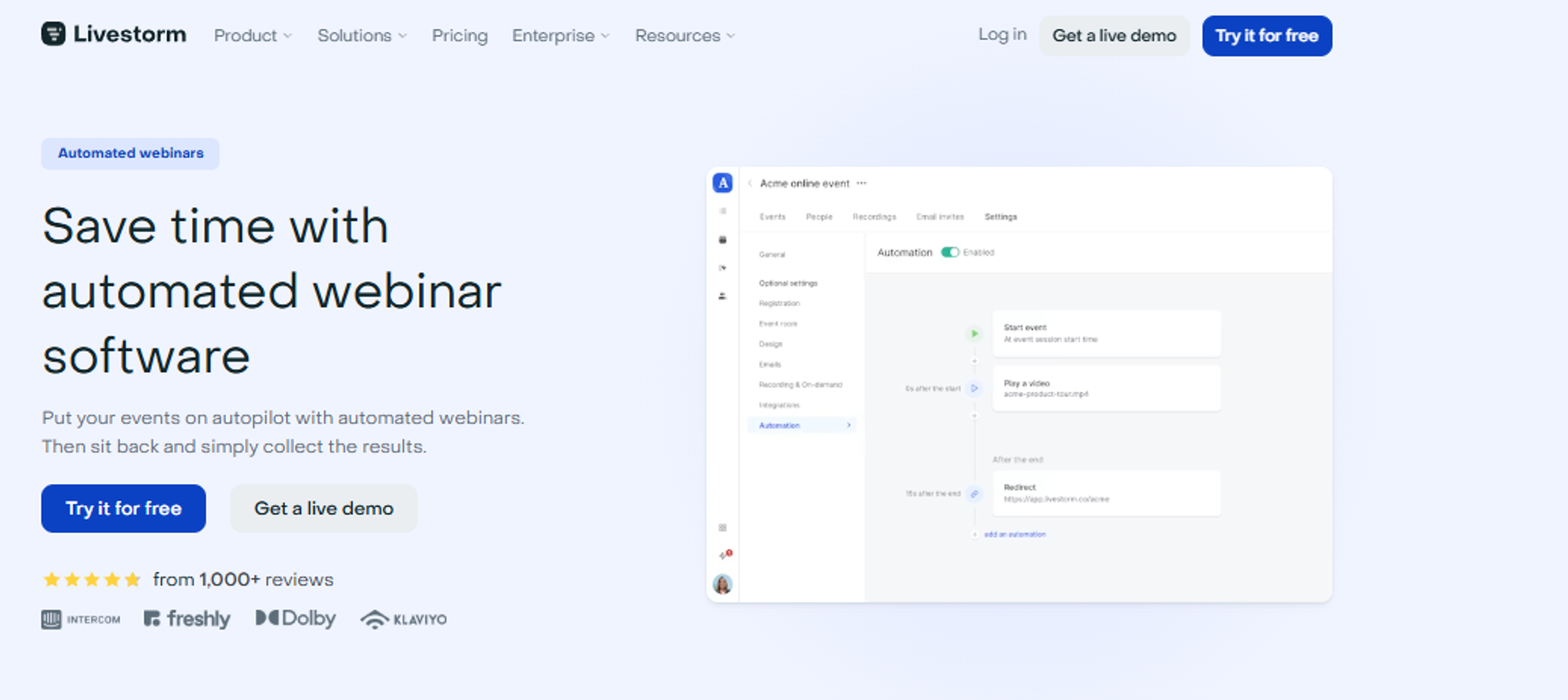Image resolution: width=1568 pixels, height=700 pixels.
Task: Open General settings in the sidebar
Action: click(772, 255)
